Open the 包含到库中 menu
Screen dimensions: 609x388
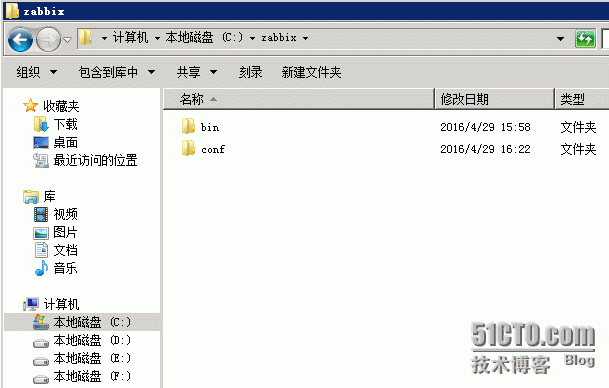pos(117,72)
